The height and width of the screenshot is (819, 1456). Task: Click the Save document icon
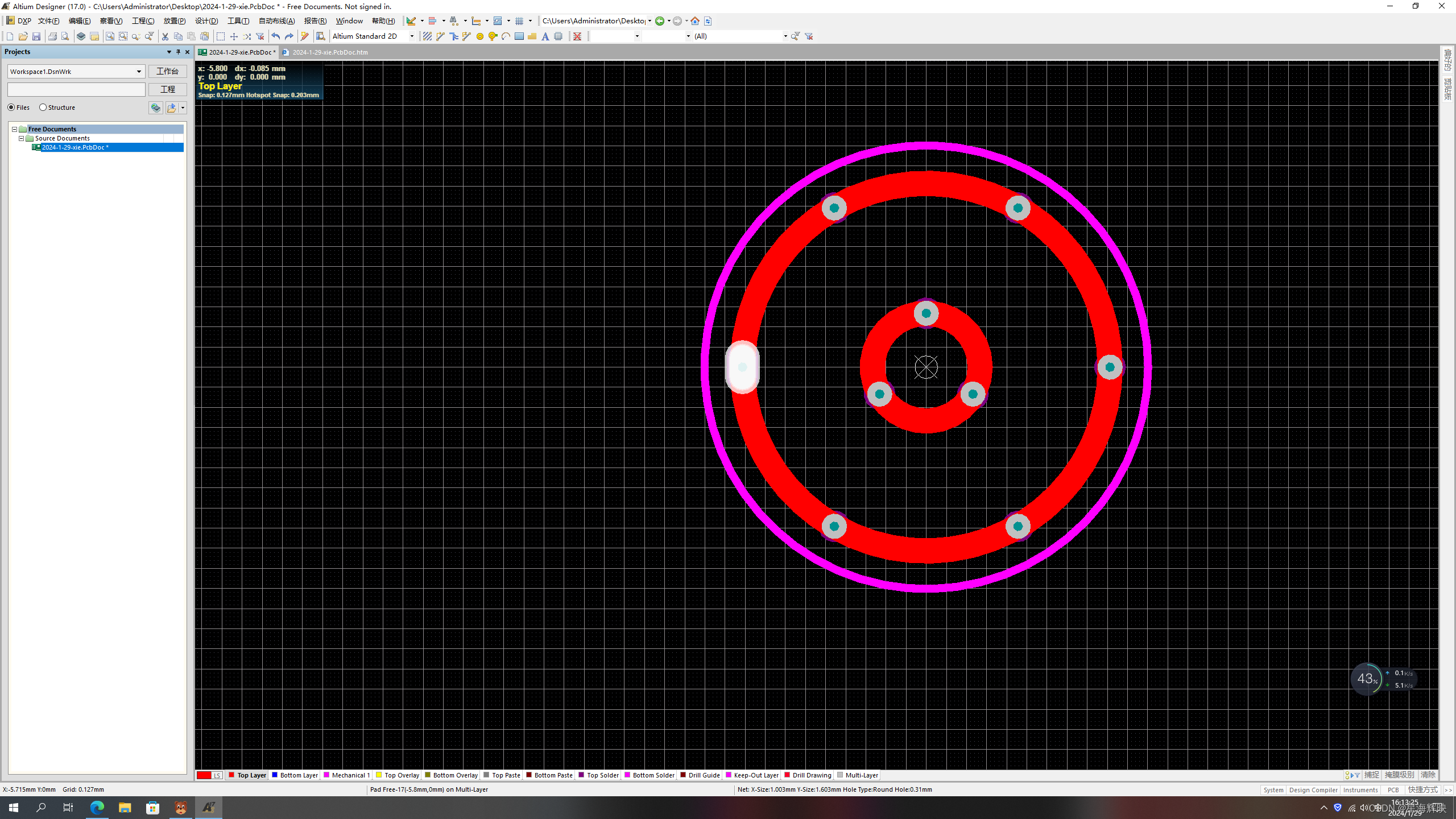pyautogui.click(x=36, y=36)
